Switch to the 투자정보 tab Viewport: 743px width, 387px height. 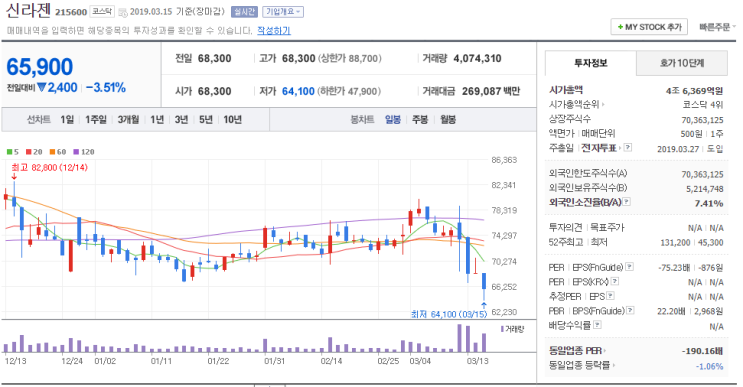click(x=590, y=63)
